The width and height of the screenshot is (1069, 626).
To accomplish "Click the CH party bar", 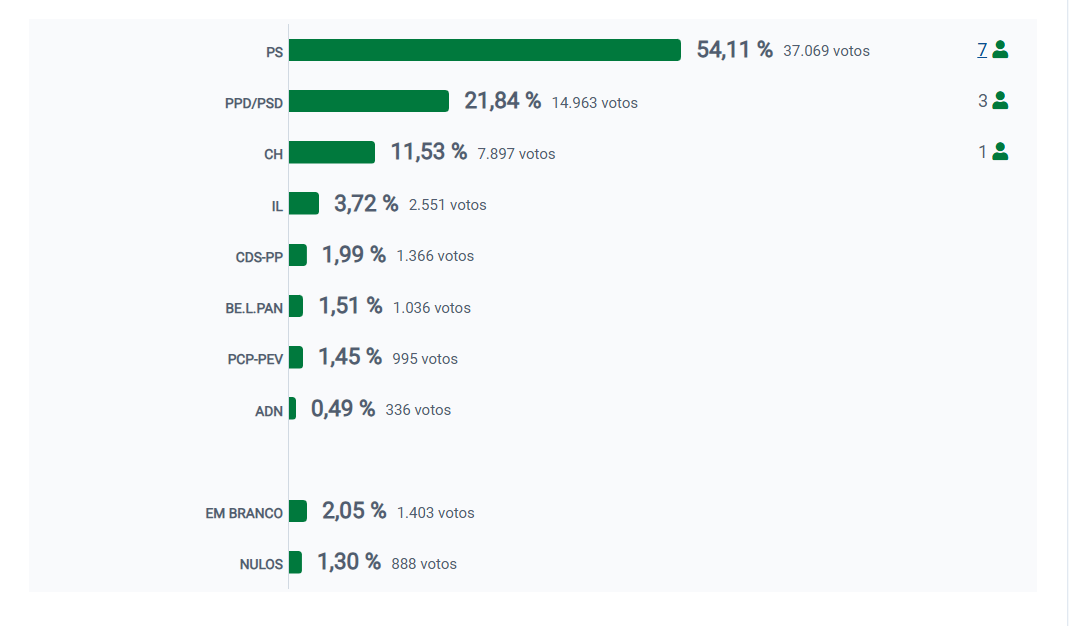I will tap(332, 152).
